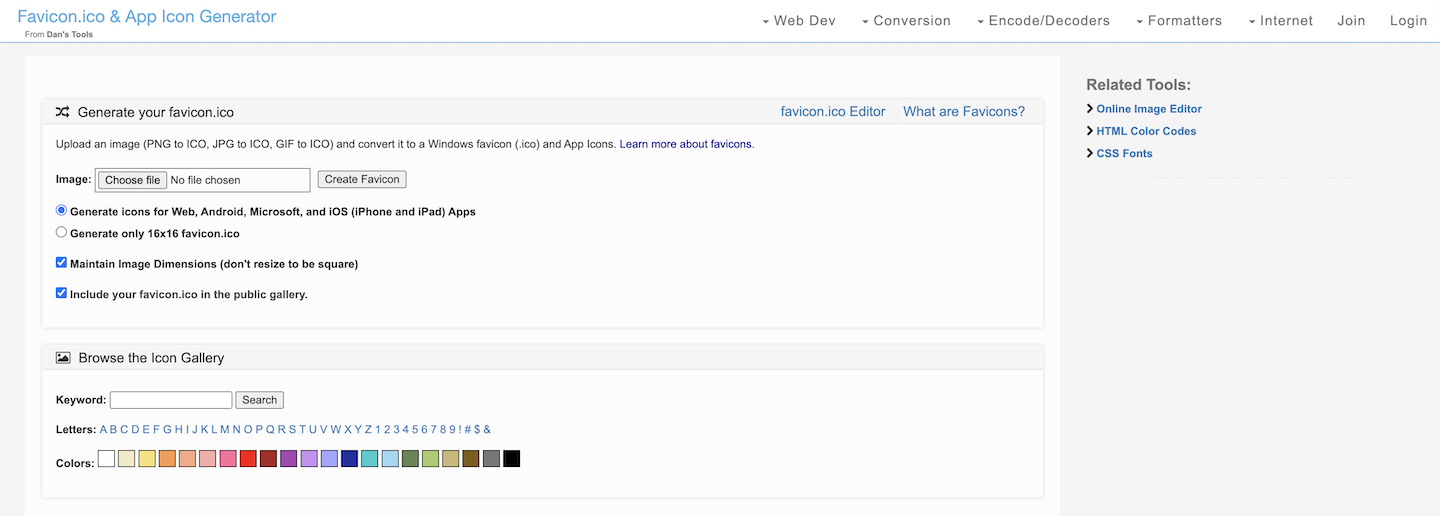Pick the red color swatch in gallery
Image resolution: width=1440 pixels, height=516 pixels.
point(248,459)
